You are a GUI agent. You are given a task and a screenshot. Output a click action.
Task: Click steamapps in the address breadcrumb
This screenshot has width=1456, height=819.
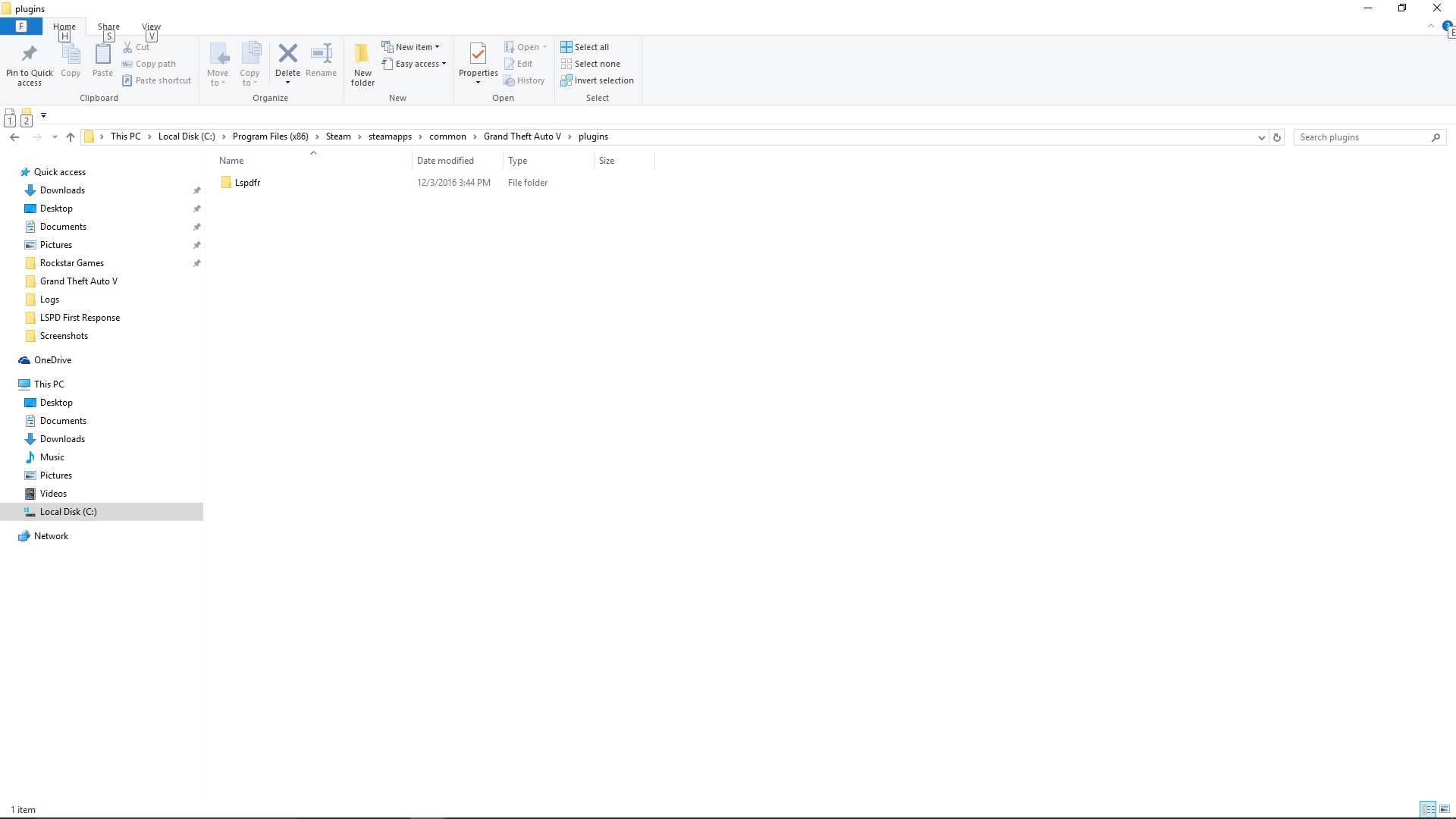[390, 136]
